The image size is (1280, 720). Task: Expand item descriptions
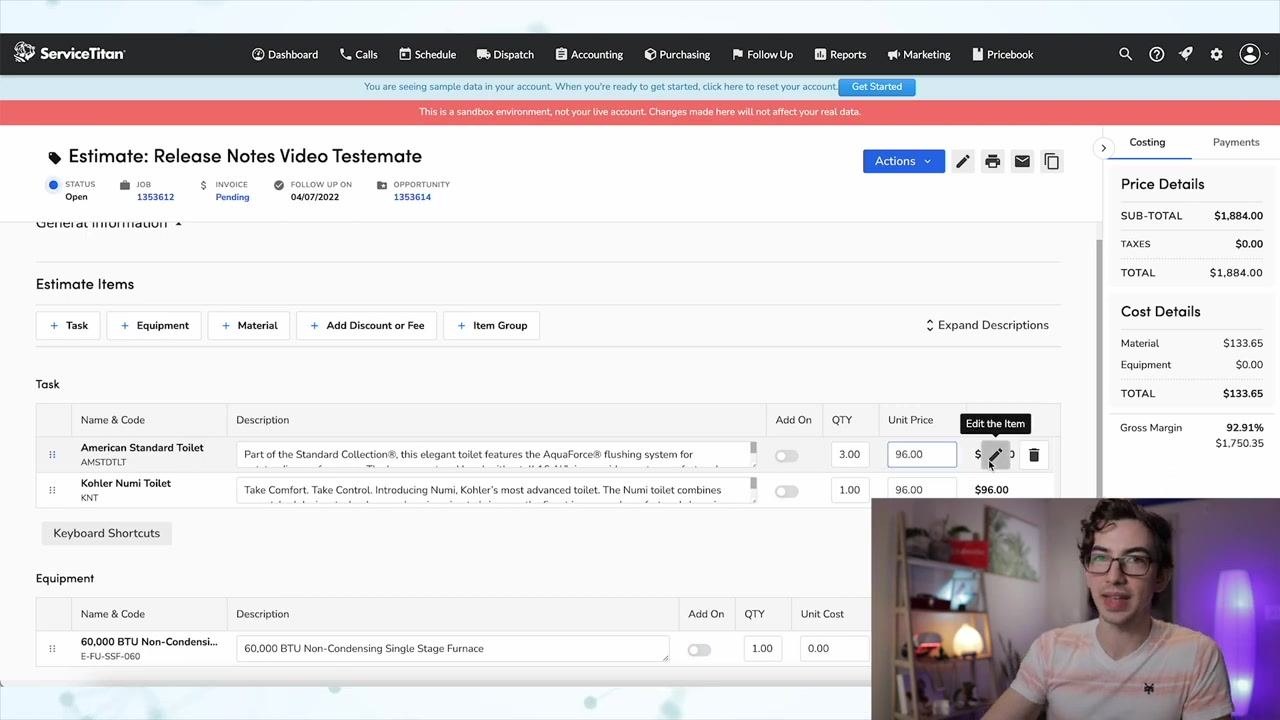[986, 325]
